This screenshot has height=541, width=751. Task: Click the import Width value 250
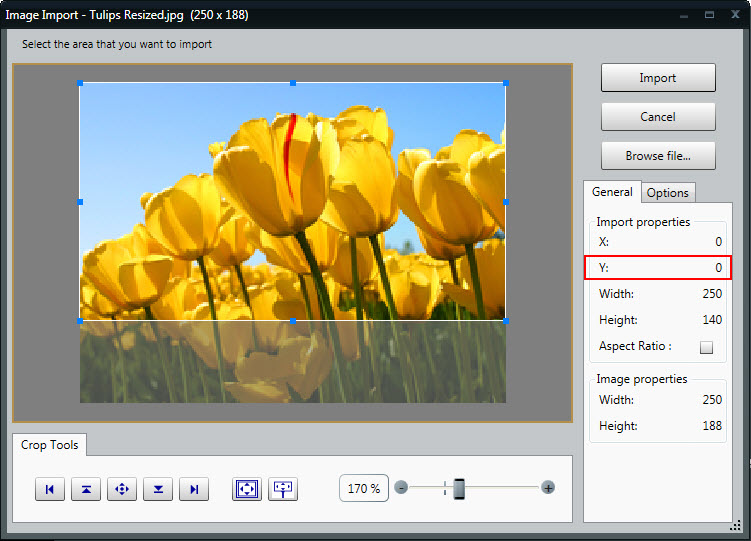pyautogui.click(x=712, y=293)
